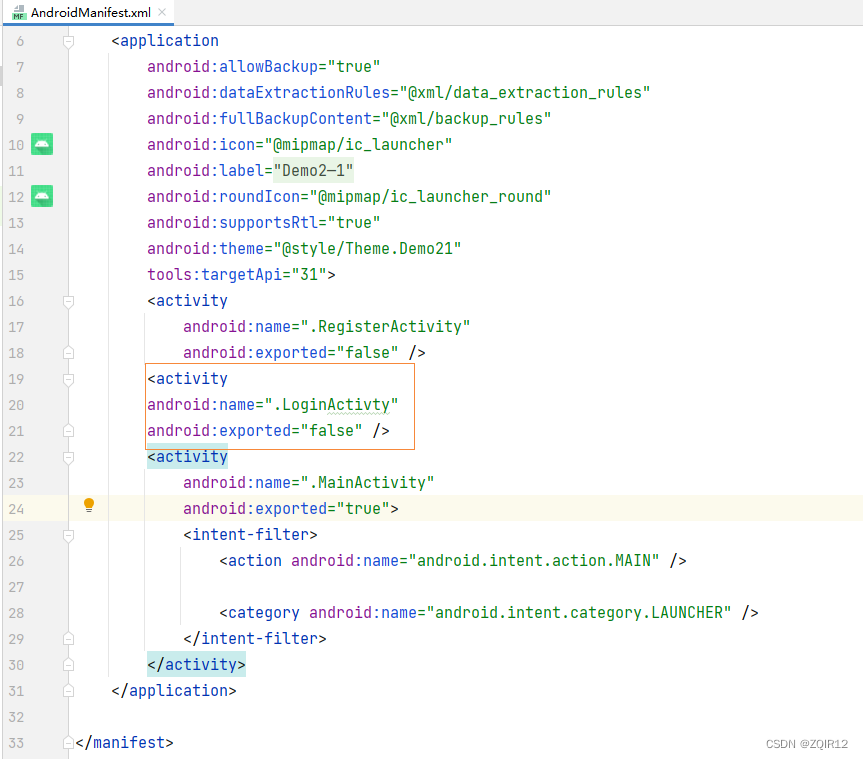Click the Android icon gutter marker on line 10
Image resolution: width=863 pixels, height=759 pixels.
coord(42,144)
